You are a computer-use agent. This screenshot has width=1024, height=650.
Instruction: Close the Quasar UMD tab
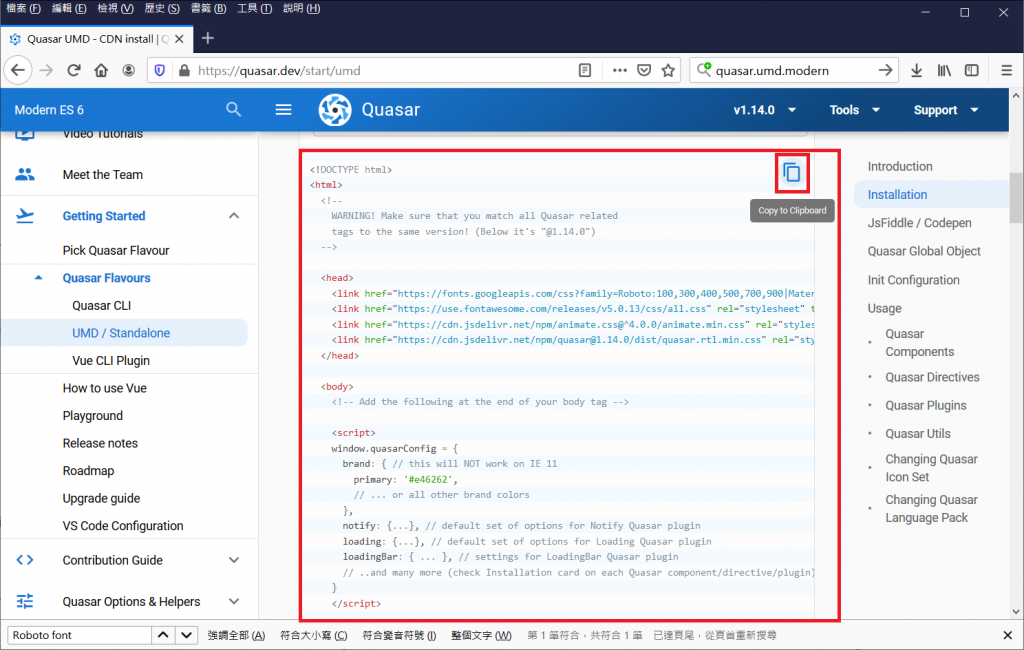tap(179, 39)
